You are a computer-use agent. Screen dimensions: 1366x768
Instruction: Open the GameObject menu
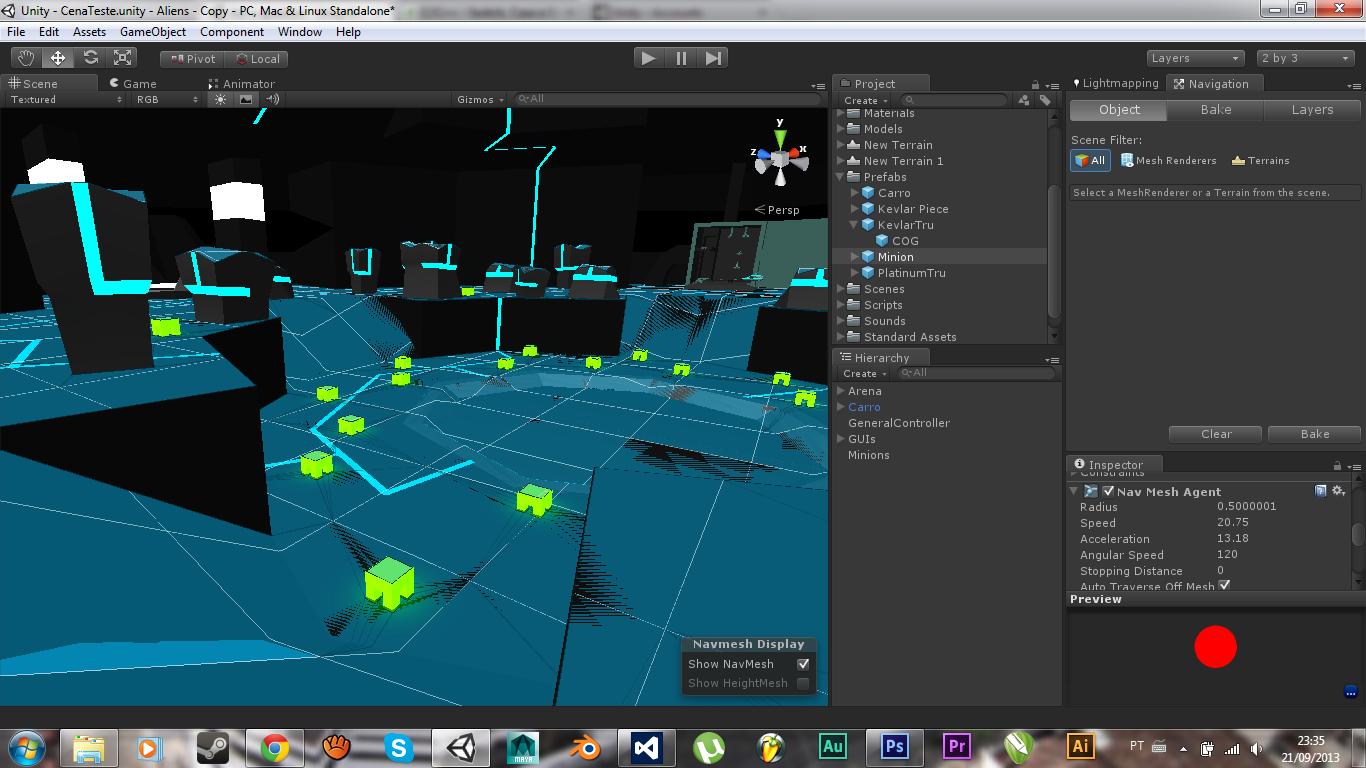click(x=153, y=32)
